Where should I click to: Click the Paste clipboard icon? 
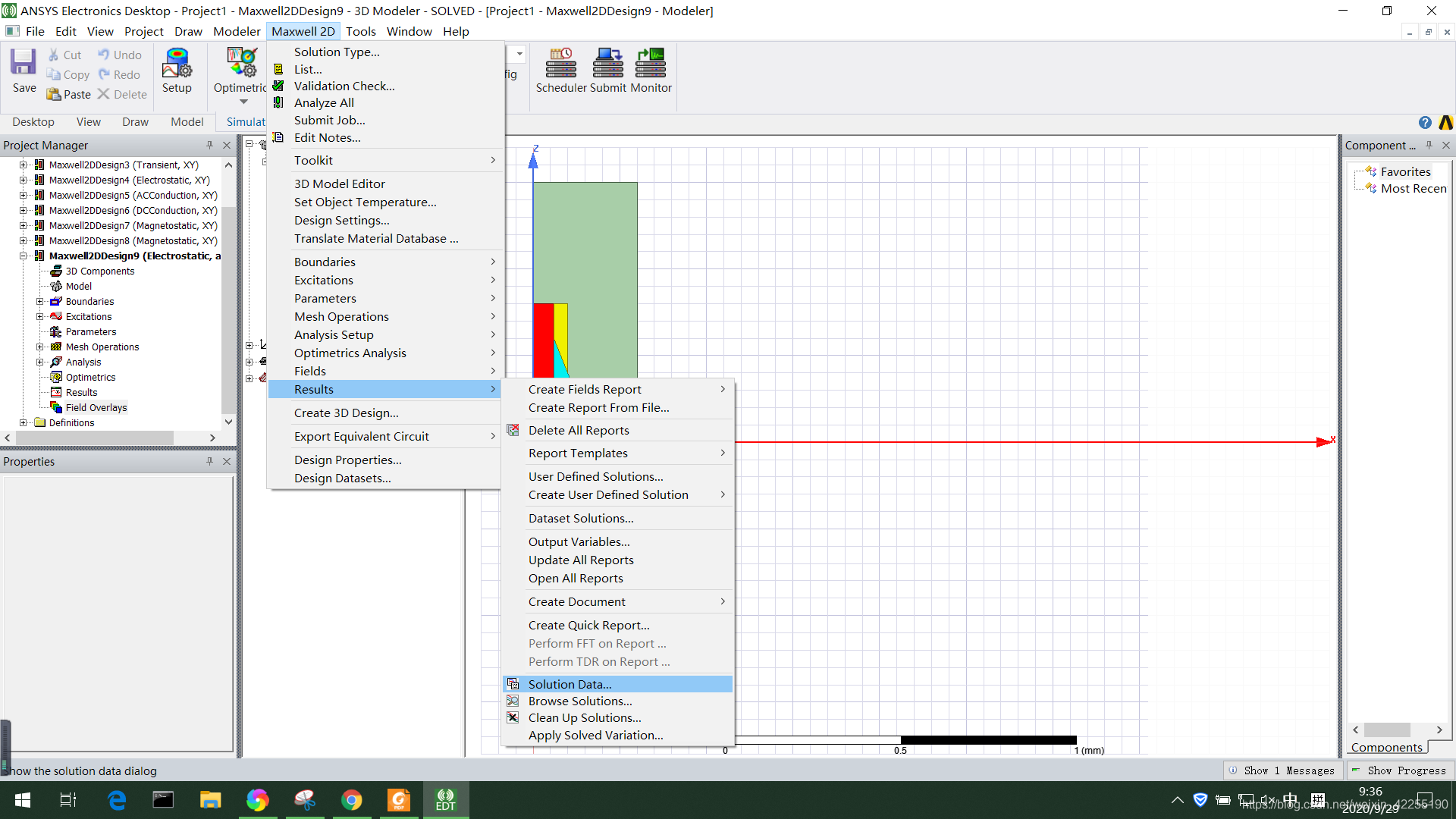point(54,94)
